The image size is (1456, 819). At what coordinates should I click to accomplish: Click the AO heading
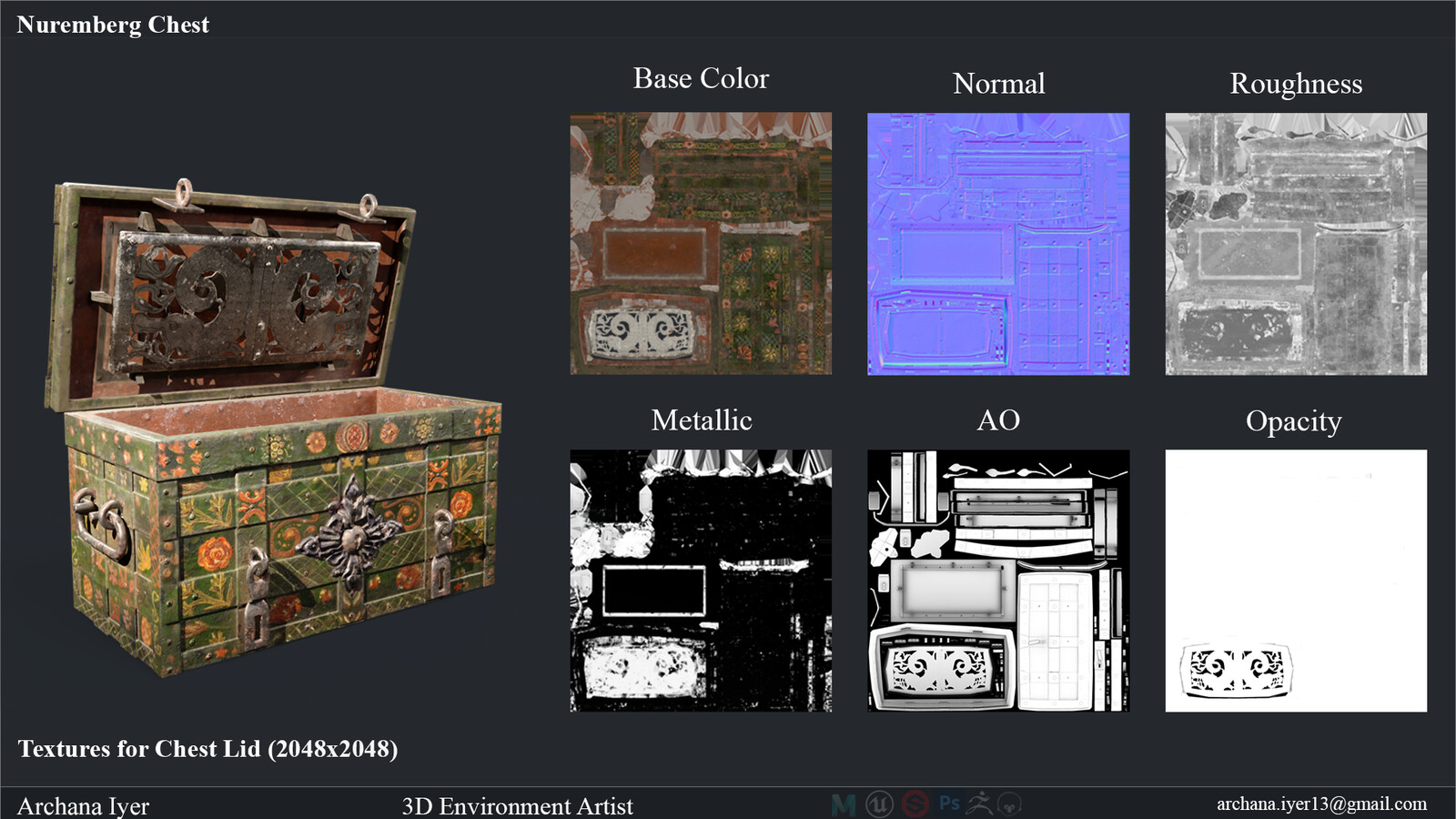998,420
